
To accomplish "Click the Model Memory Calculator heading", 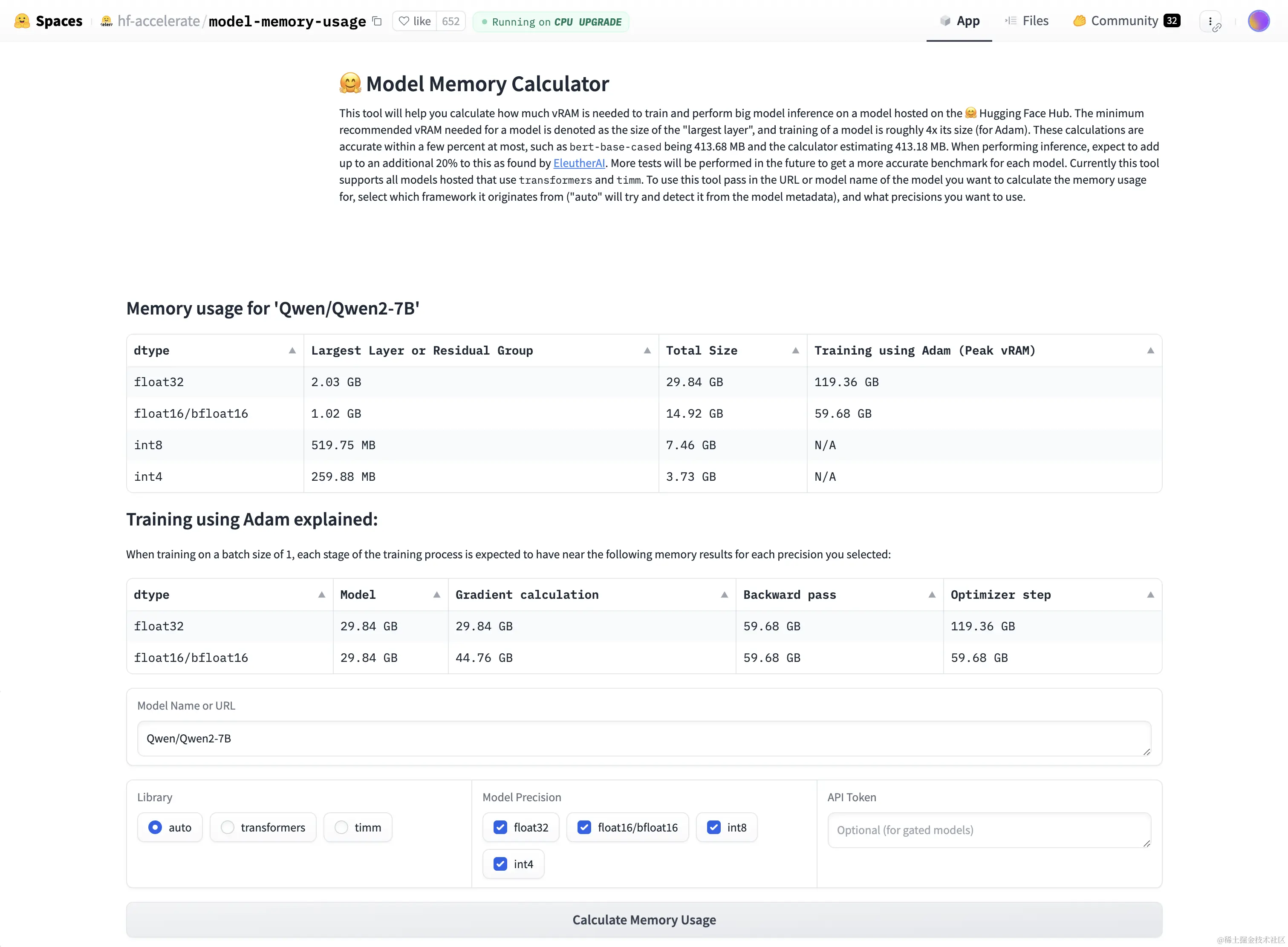I will [487, 84].
